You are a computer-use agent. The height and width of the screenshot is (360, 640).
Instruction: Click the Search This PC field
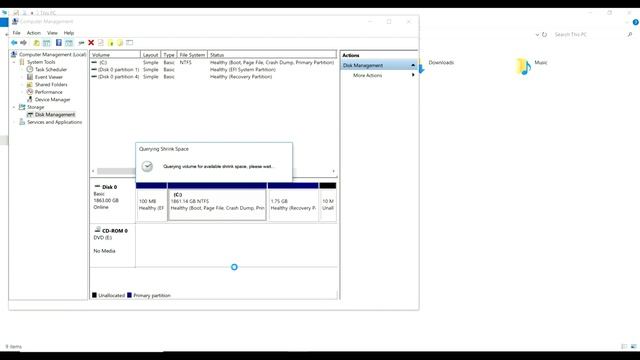(x=588, y=35)
